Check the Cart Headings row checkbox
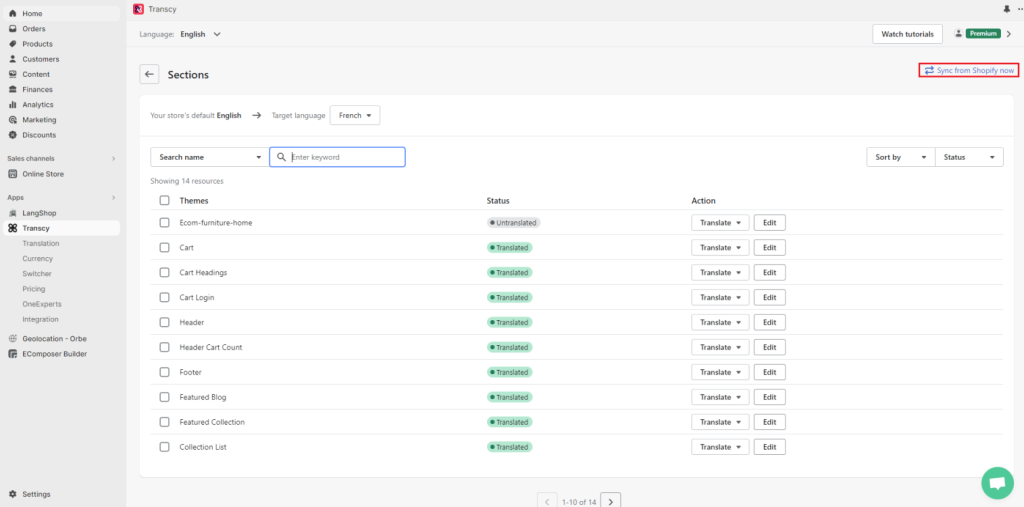This screenshot has height=507, width=1024. pyautogui.click(x=165, y=272)
